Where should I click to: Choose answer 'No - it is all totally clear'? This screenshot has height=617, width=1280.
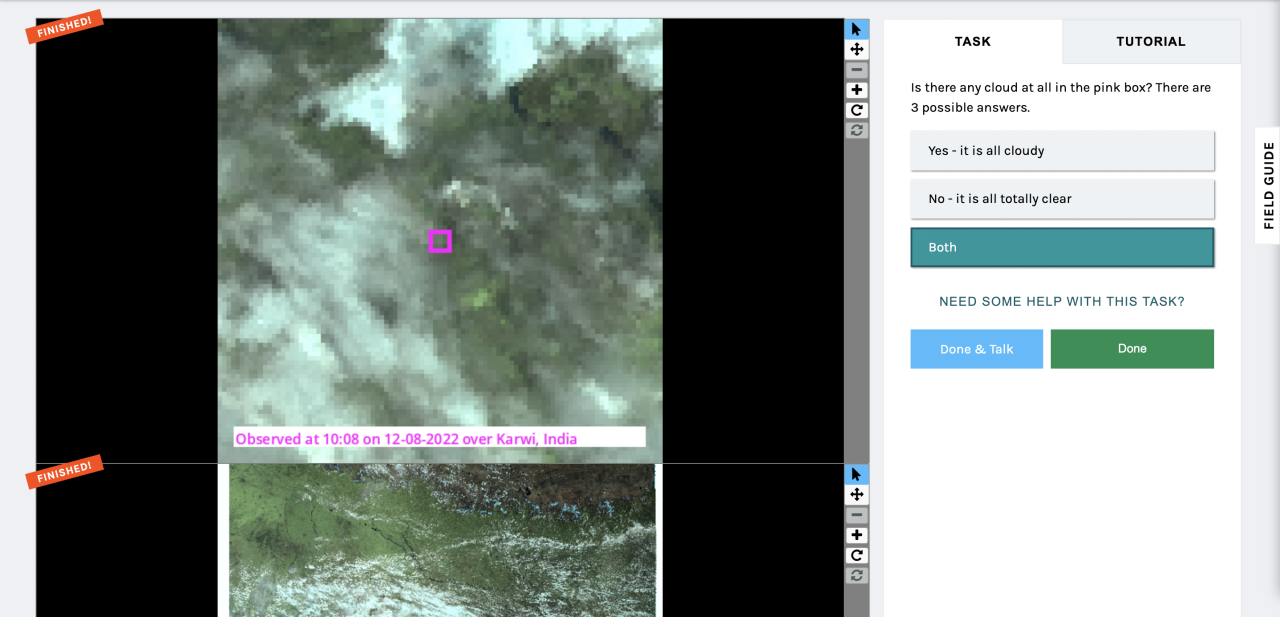(1062, 199)
